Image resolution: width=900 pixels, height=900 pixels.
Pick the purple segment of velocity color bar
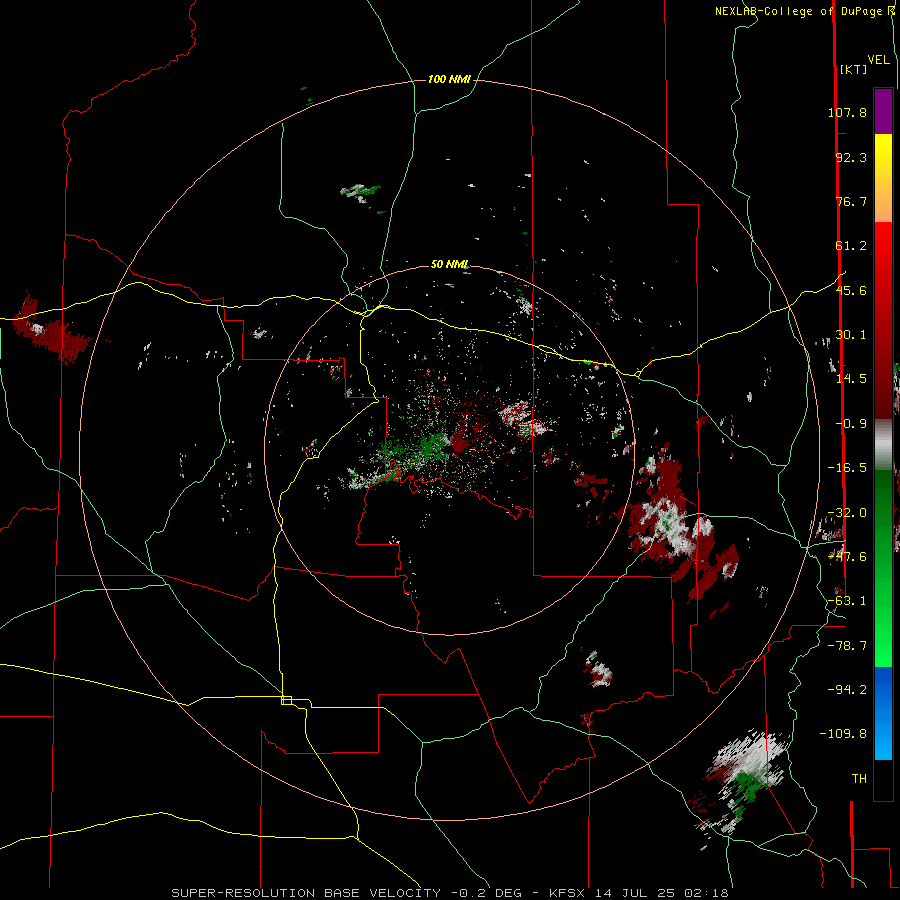coord(883,111)
